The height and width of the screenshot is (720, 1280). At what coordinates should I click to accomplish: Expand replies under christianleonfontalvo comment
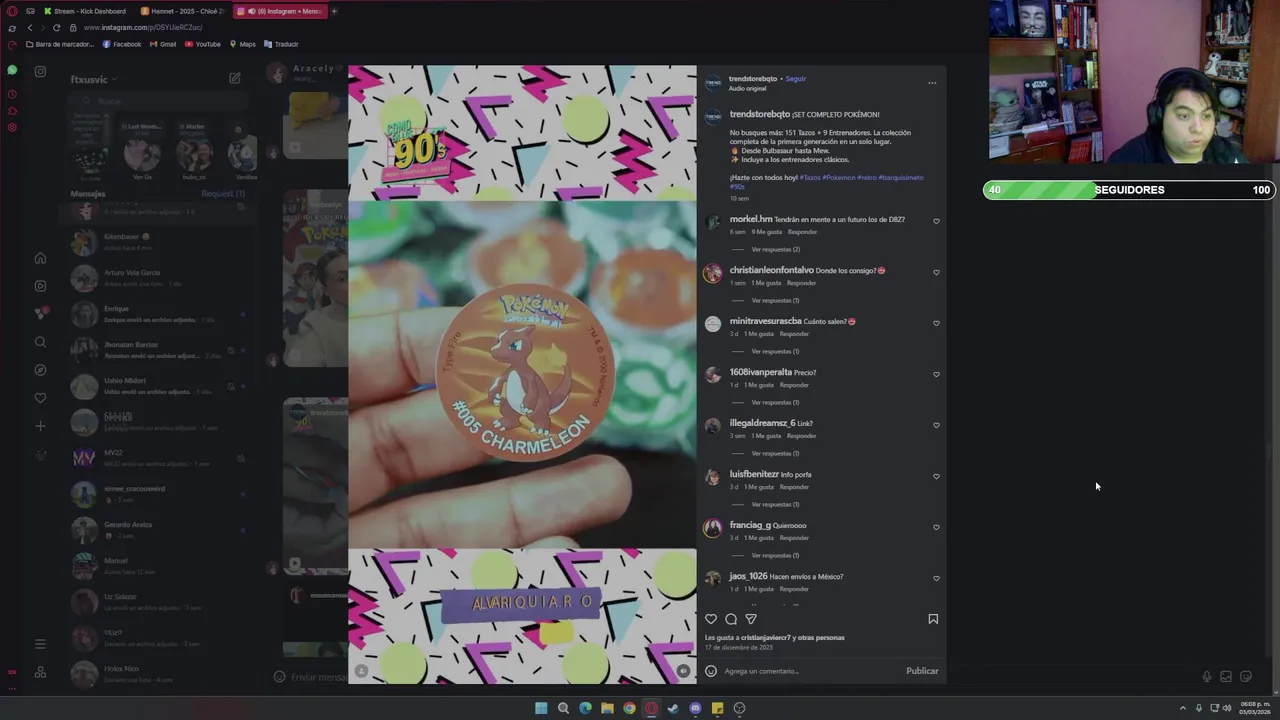(x=775, y=300)
